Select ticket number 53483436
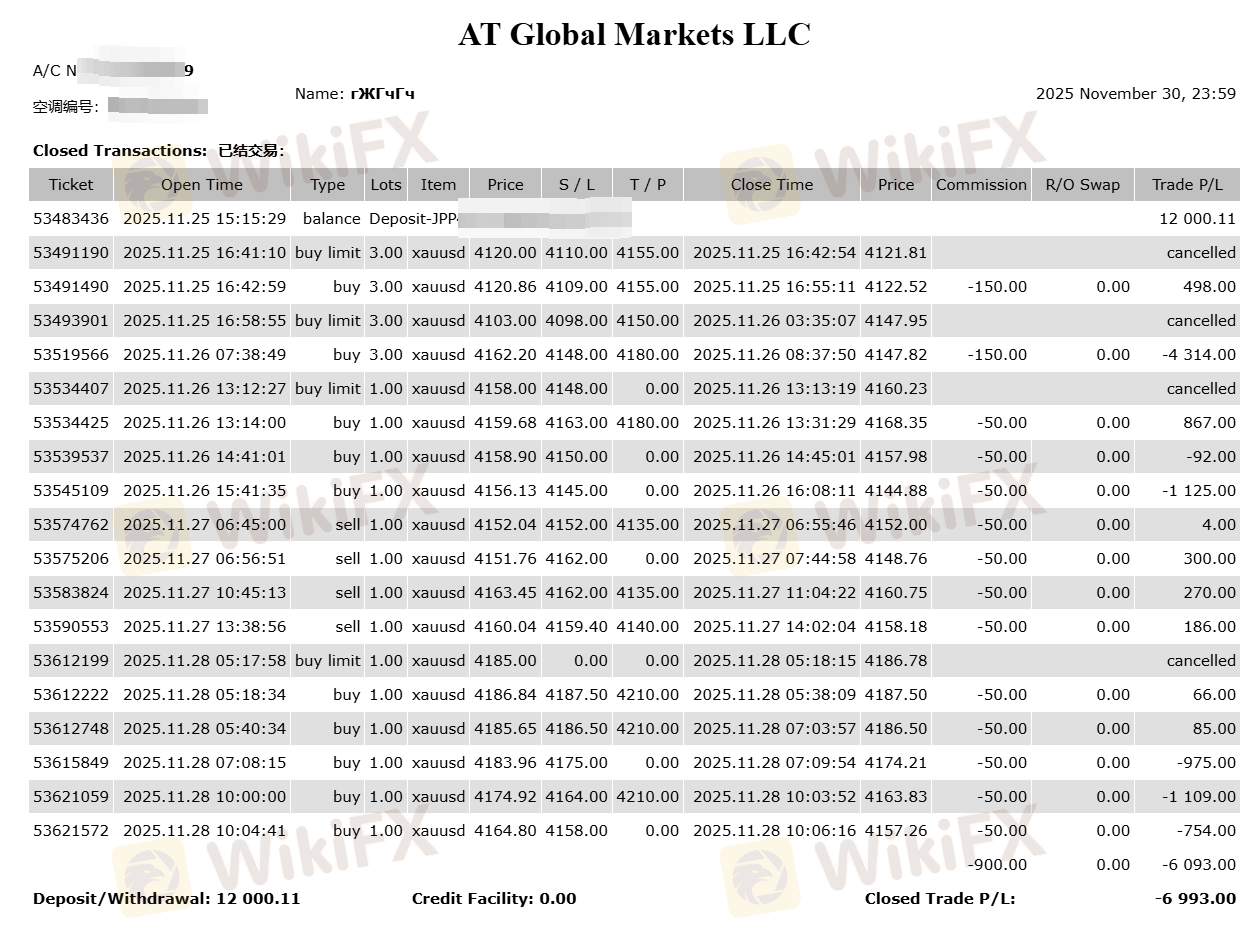 click(71, 218)
